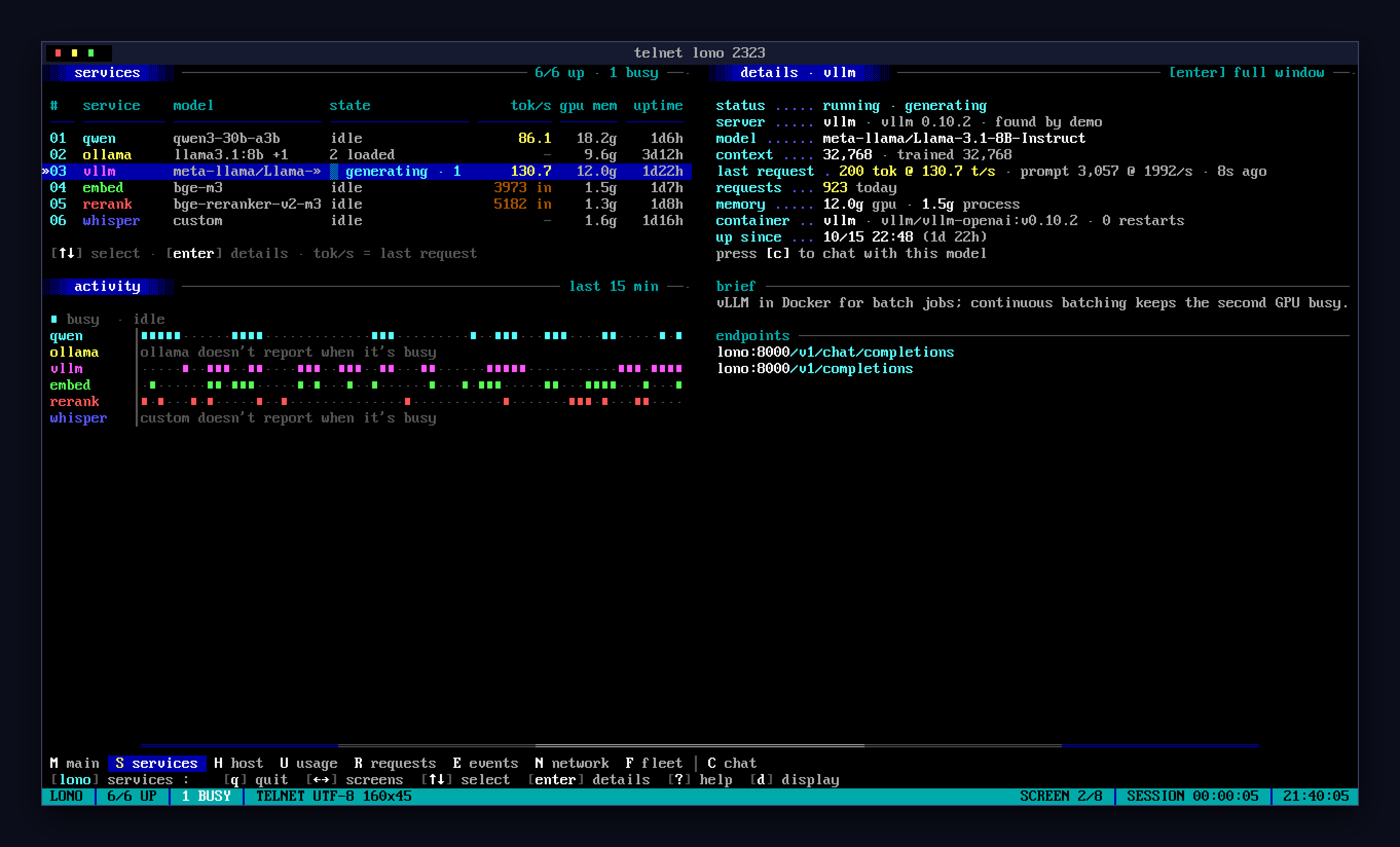Open the R requests tab
1400x847 pixels.
pos(395,763)
